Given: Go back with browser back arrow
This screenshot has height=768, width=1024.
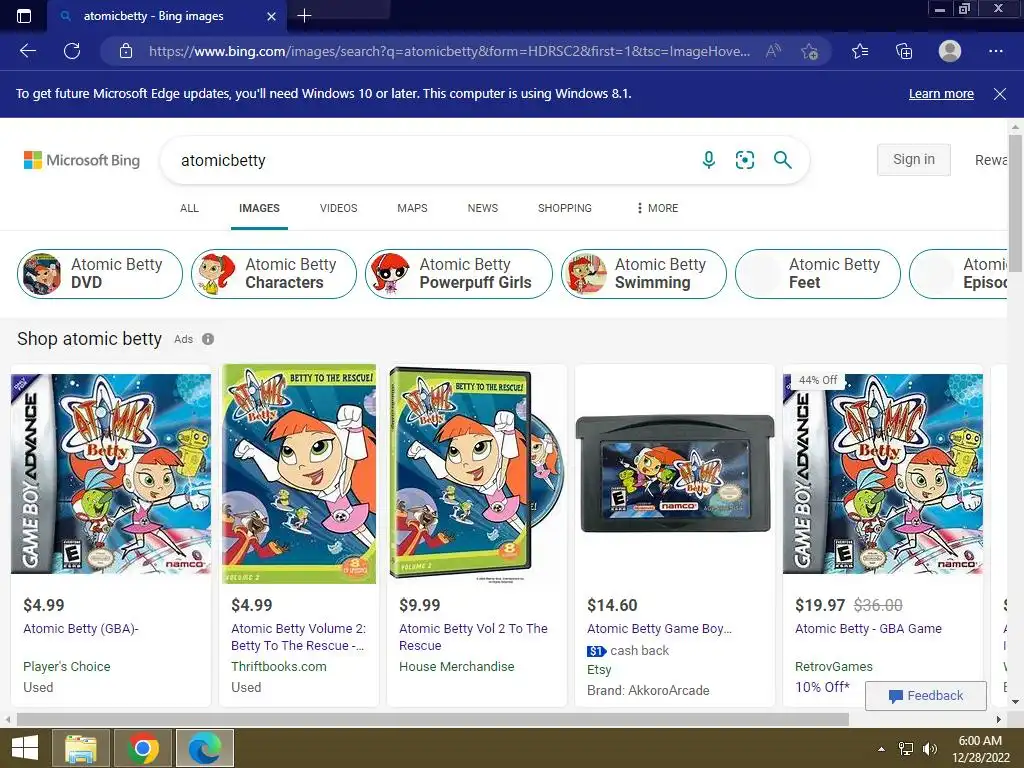Looking at the screenshot, I should (x=28, y=51).
